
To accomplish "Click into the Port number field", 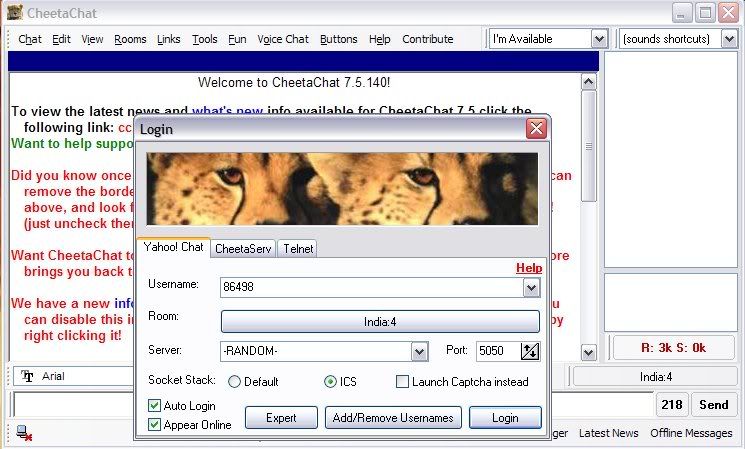I will (x=496, y=351).
